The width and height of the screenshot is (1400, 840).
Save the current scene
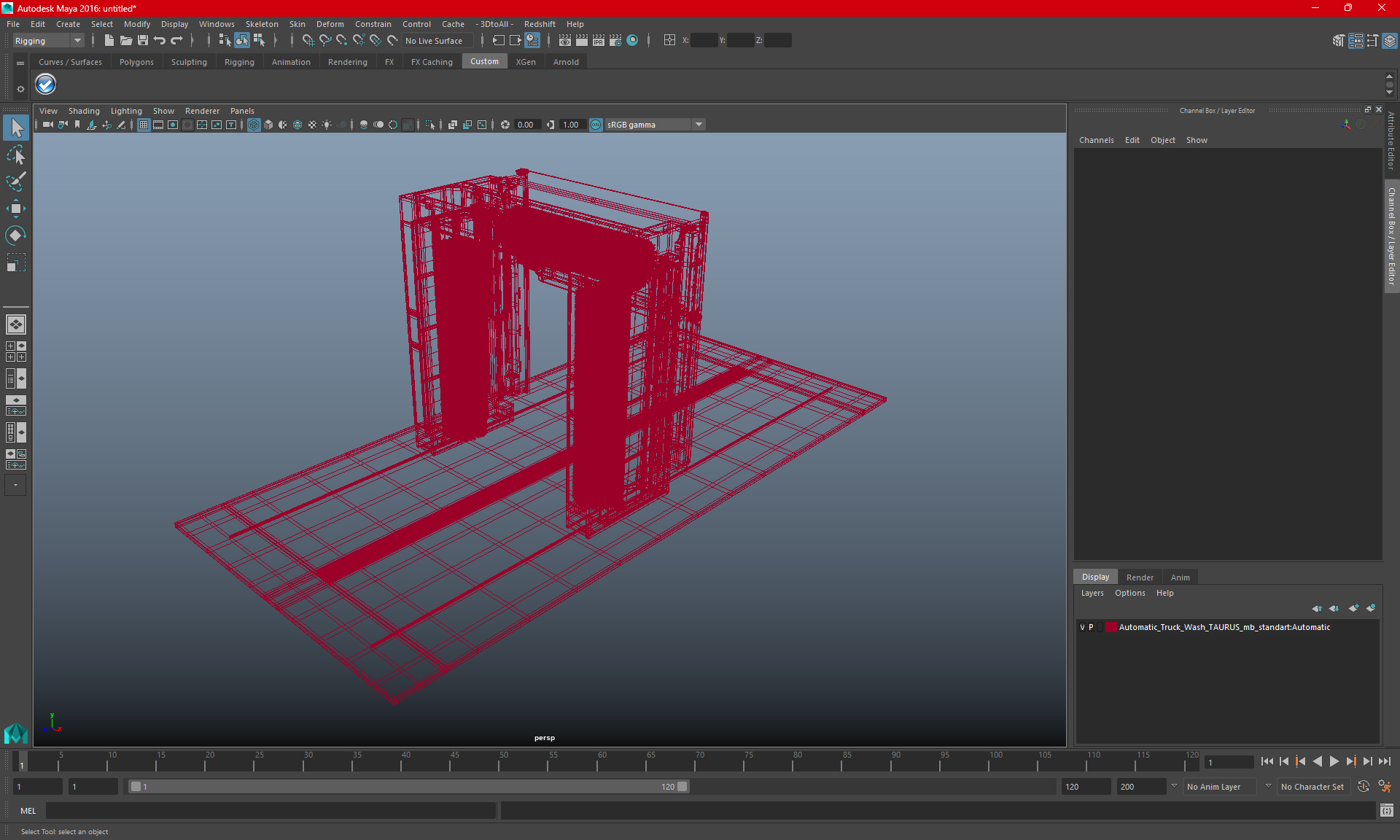click(x=143, y=41)
